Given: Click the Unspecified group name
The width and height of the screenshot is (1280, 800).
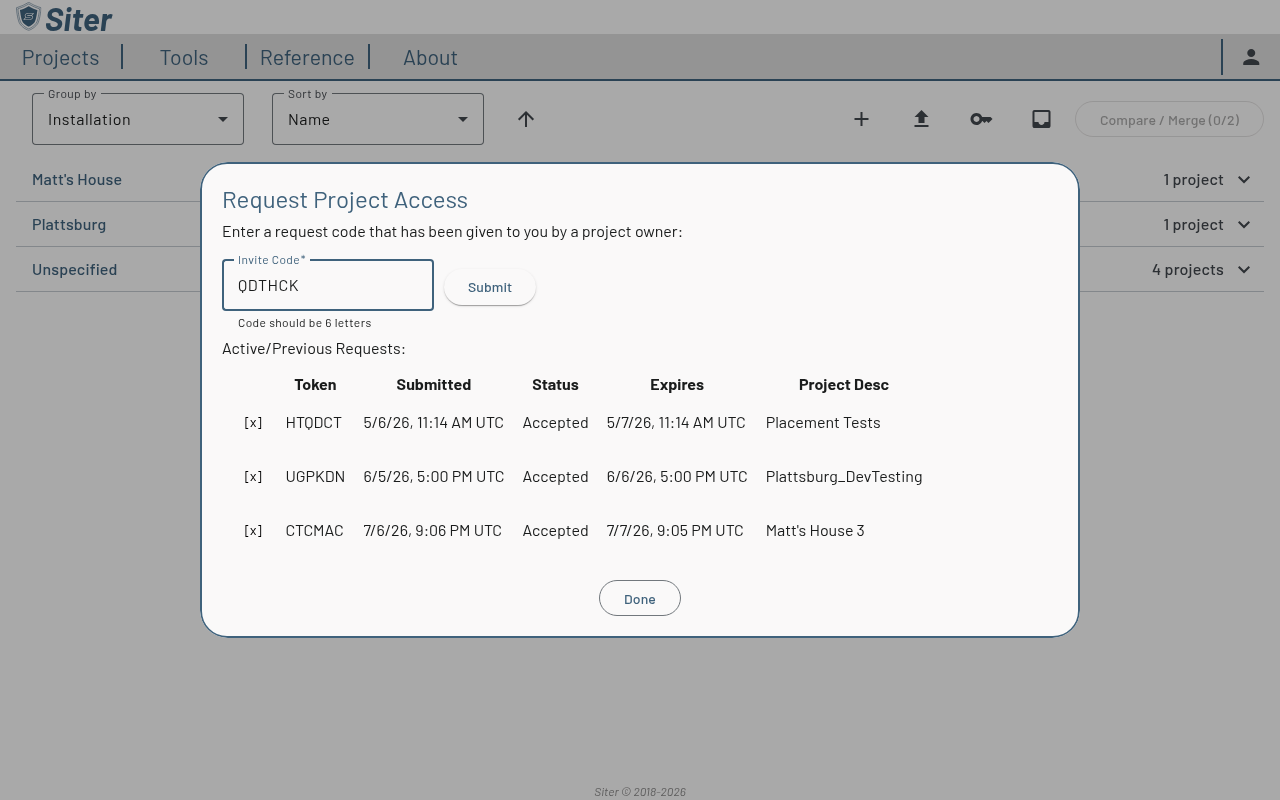Looking at the screenshot, I should tap(74, 269).
